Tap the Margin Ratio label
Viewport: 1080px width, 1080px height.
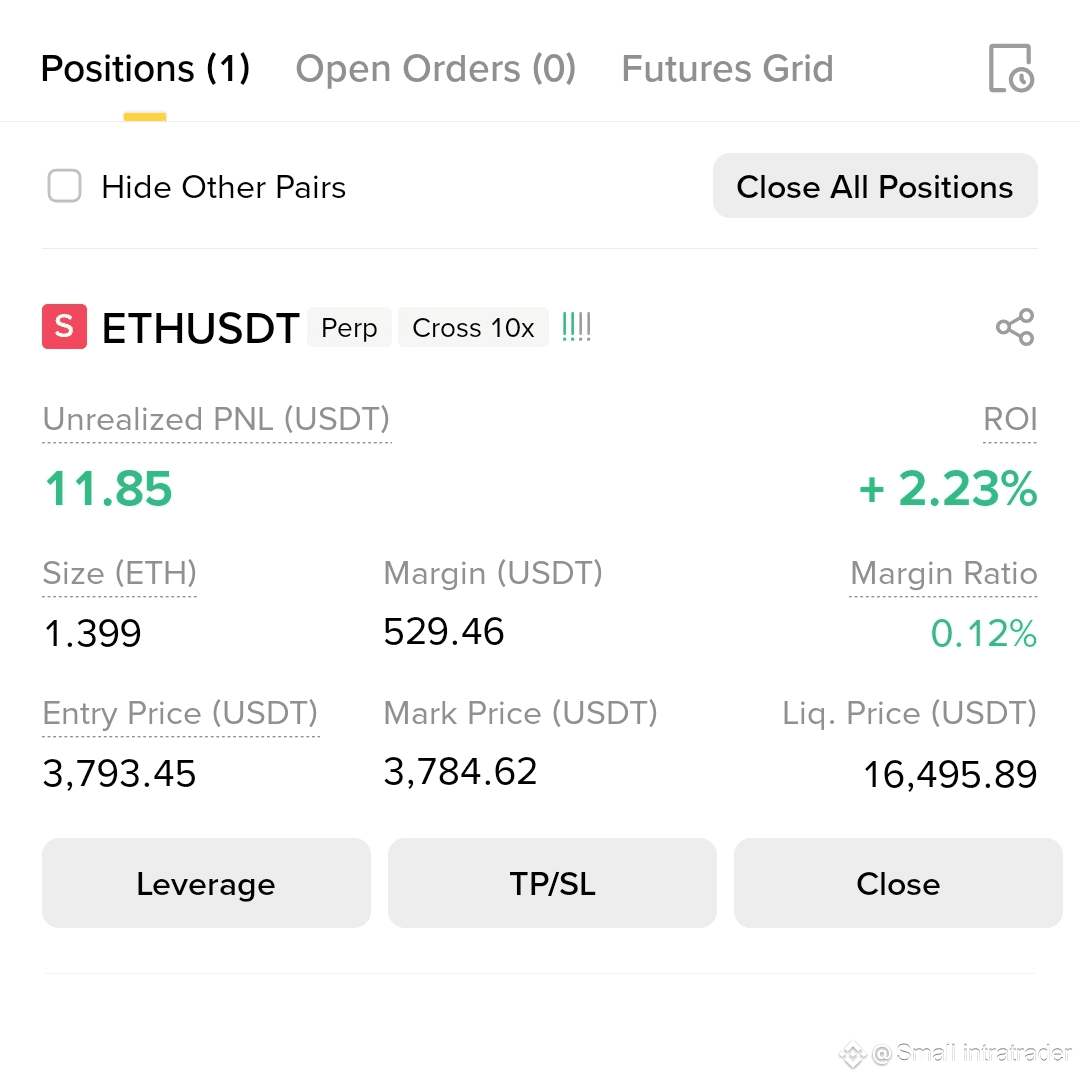tap(944, 574)
